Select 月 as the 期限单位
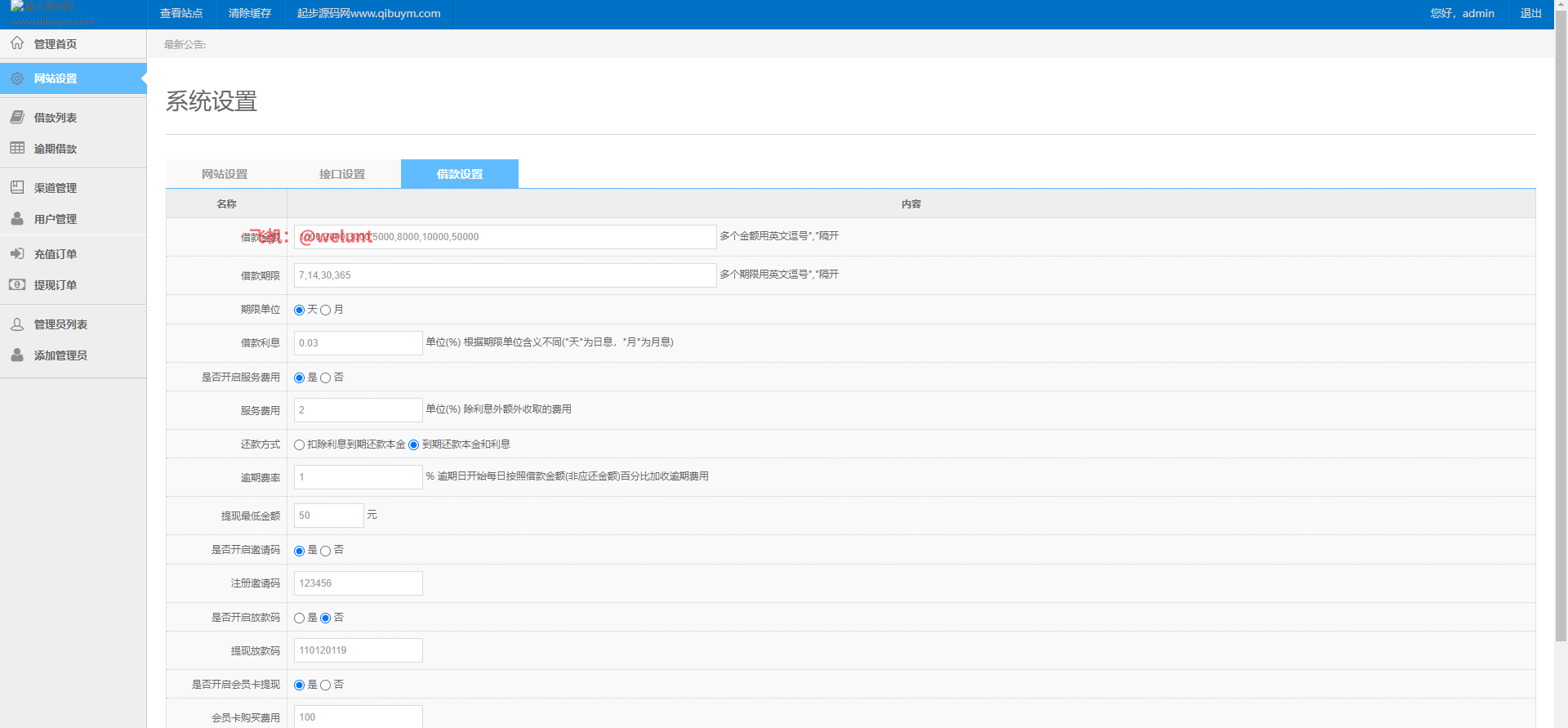The image size is (1568, 728). (x=326, y=310)
